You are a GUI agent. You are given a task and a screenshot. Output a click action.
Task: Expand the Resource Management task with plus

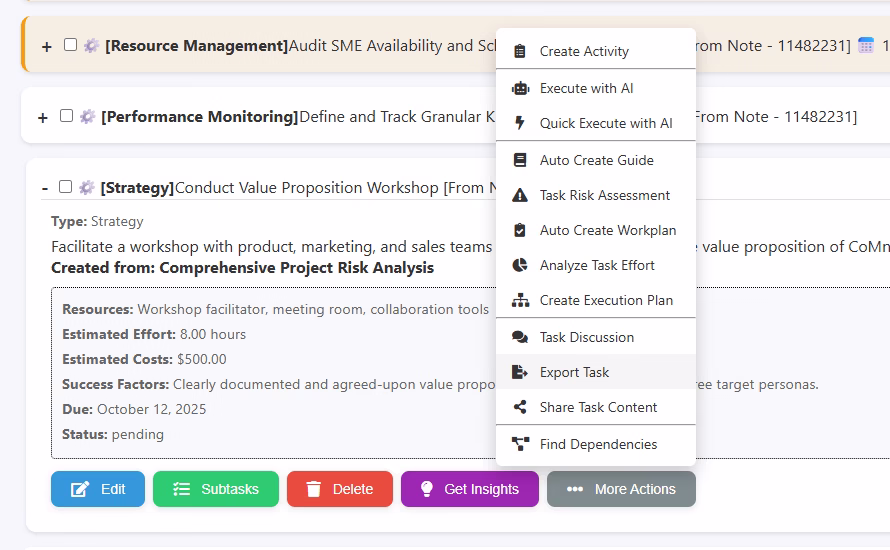pos(46,47)
